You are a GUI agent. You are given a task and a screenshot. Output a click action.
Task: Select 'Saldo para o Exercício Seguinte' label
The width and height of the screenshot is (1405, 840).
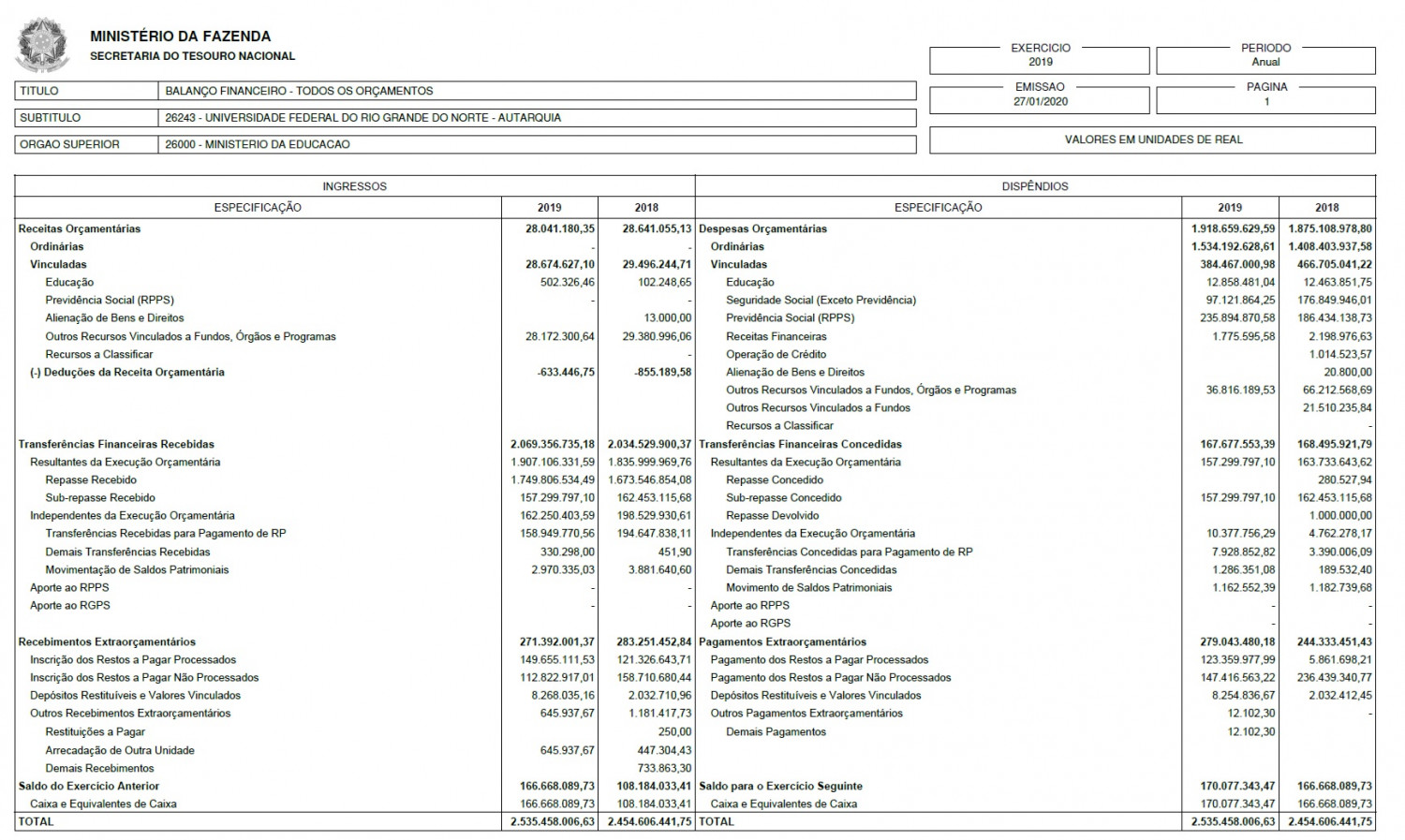(781, 787)
